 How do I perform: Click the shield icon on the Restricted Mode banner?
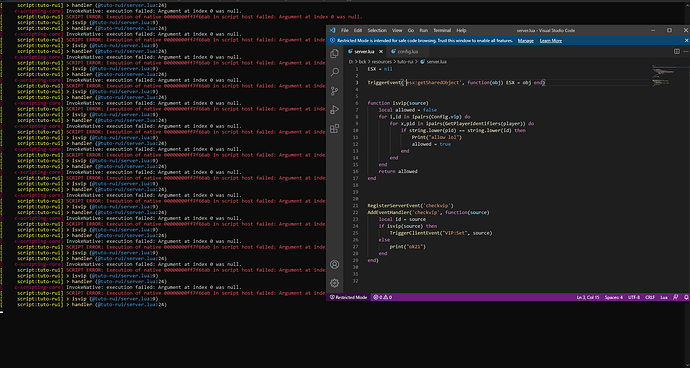click(x=332, y=40)
